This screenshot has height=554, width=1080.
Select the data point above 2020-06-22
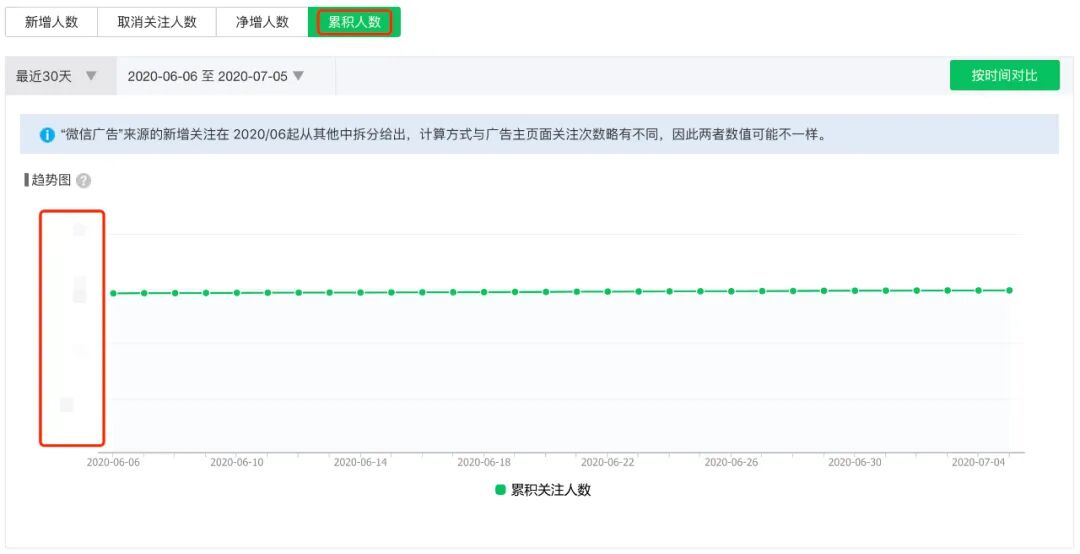[x=607, y=292]
